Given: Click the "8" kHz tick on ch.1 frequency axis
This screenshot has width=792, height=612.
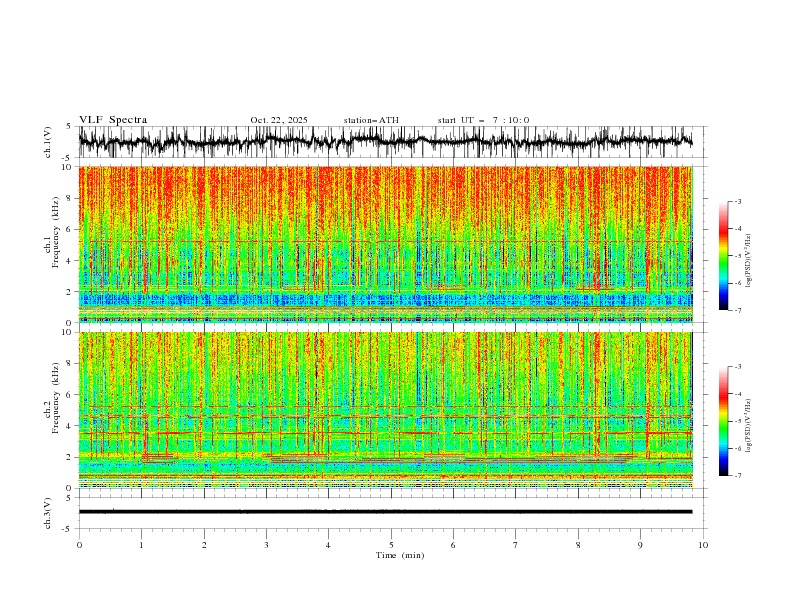Looking at the screenshot, I should (70, 198).
